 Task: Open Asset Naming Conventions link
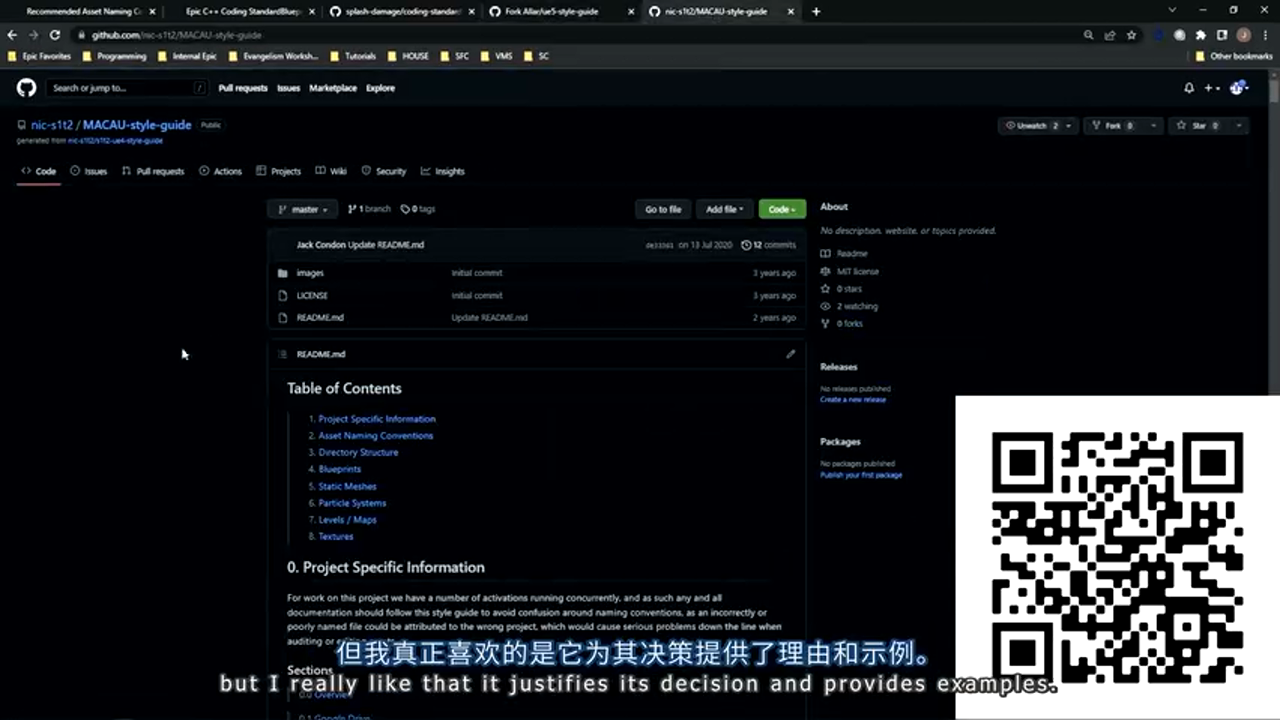(x=375, y=436)
